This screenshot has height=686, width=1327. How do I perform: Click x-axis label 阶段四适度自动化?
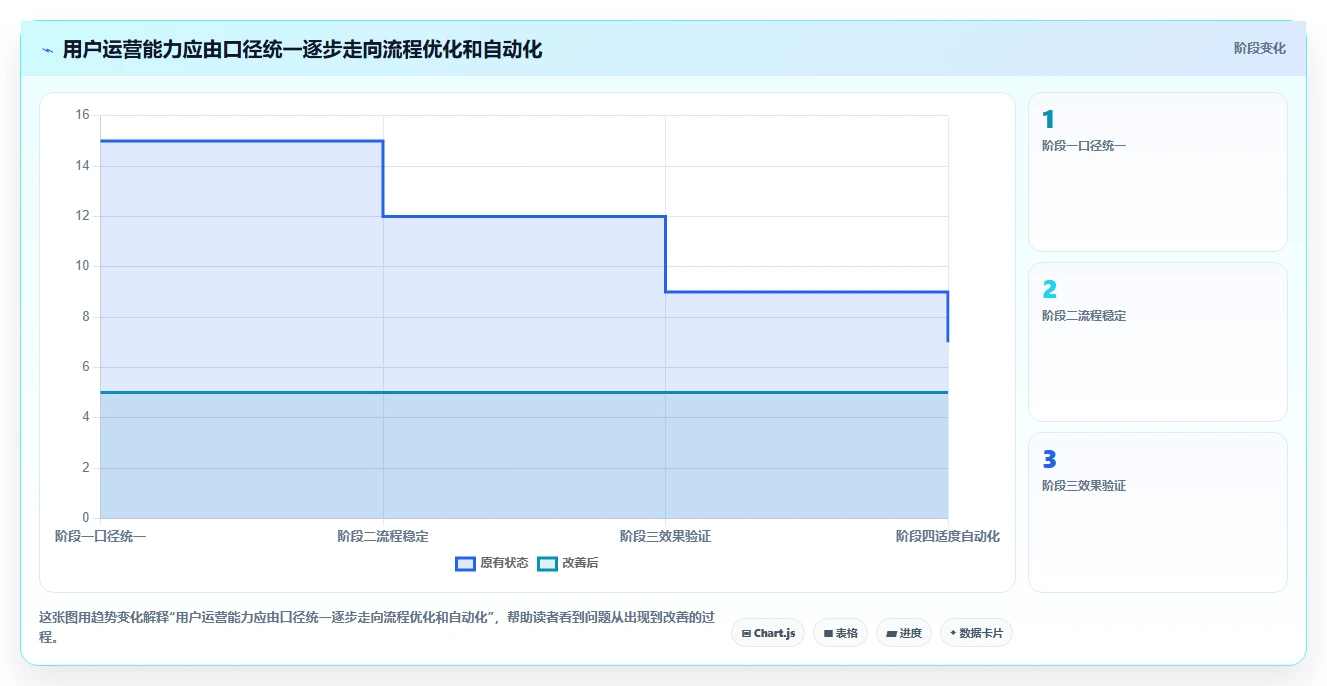[x=947, y=536]
